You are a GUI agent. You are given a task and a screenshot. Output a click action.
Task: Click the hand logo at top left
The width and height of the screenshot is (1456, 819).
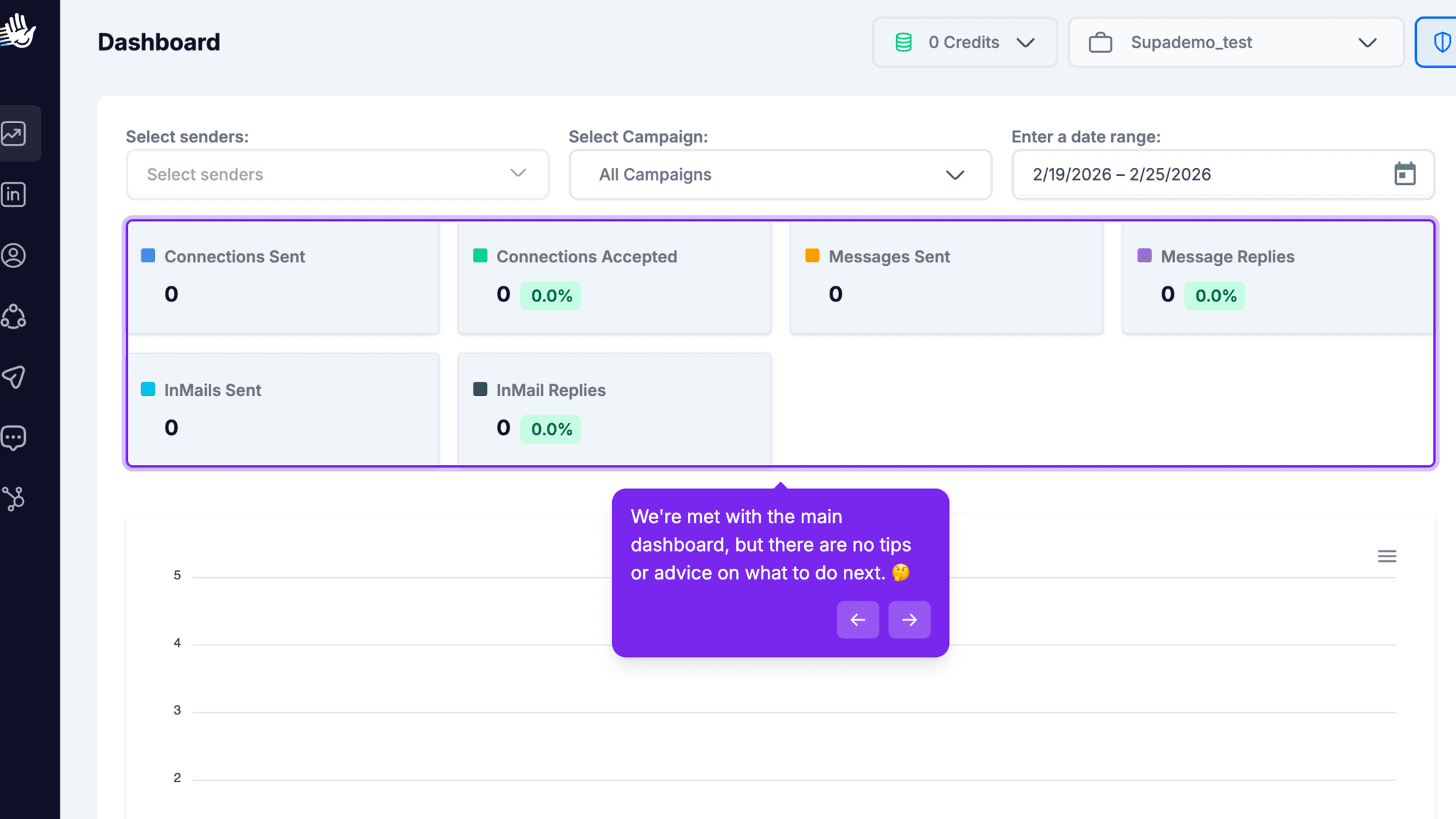tap(20, 30)
